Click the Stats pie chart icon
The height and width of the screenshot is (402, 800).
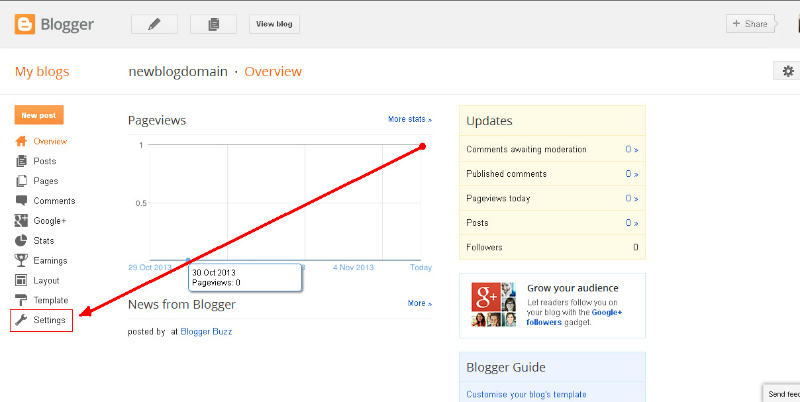[x=21, y=241]
